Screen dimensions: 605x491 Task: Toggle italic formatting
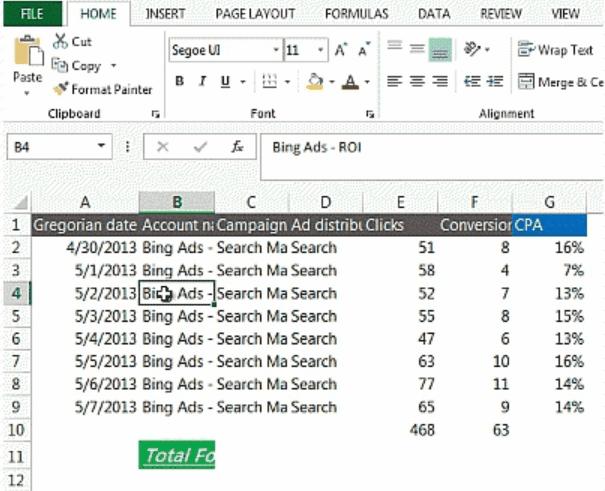pyautogui.click(x=202, y=81)
